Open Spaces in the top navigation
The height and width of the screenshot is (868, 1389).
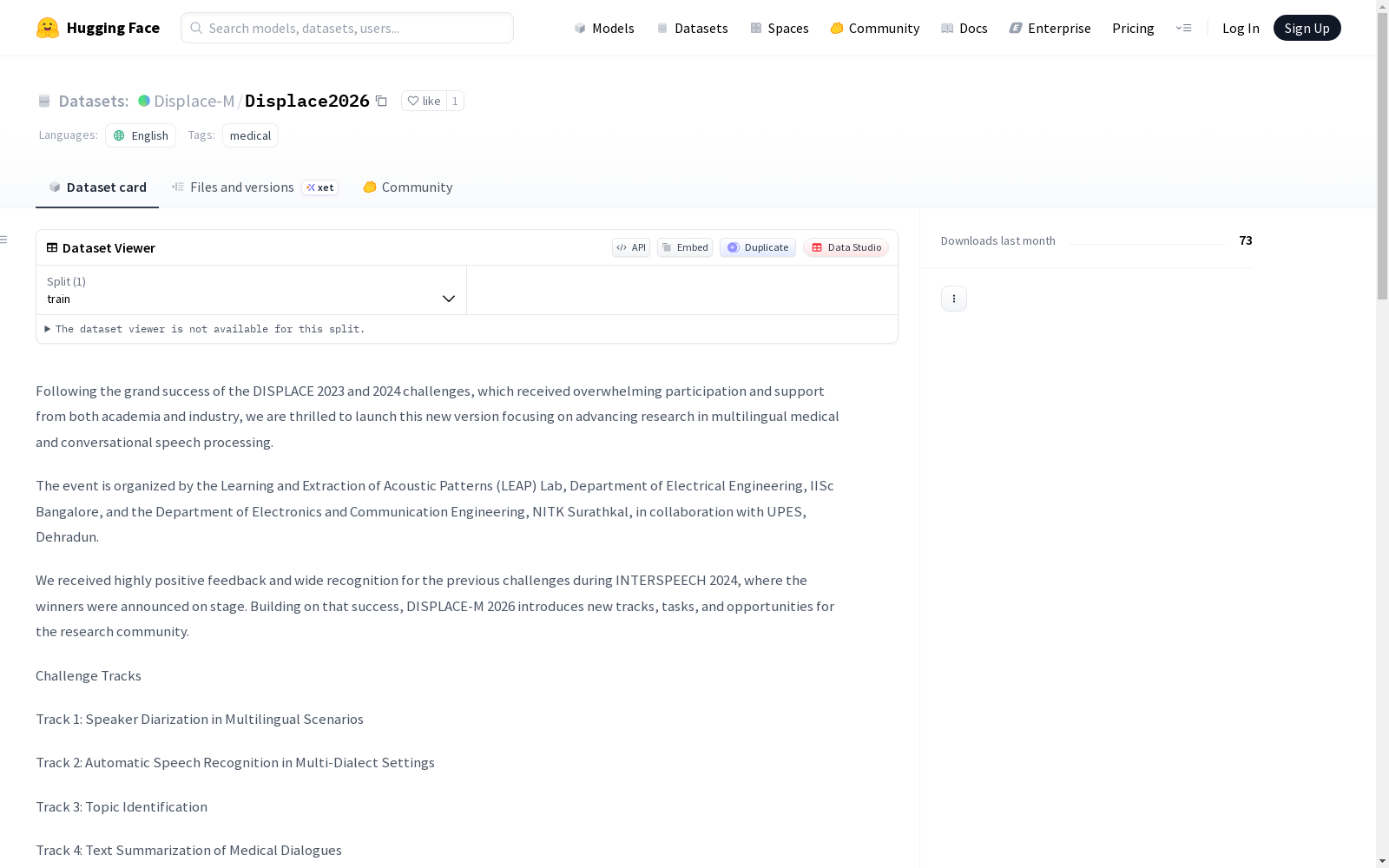(779, 28)
